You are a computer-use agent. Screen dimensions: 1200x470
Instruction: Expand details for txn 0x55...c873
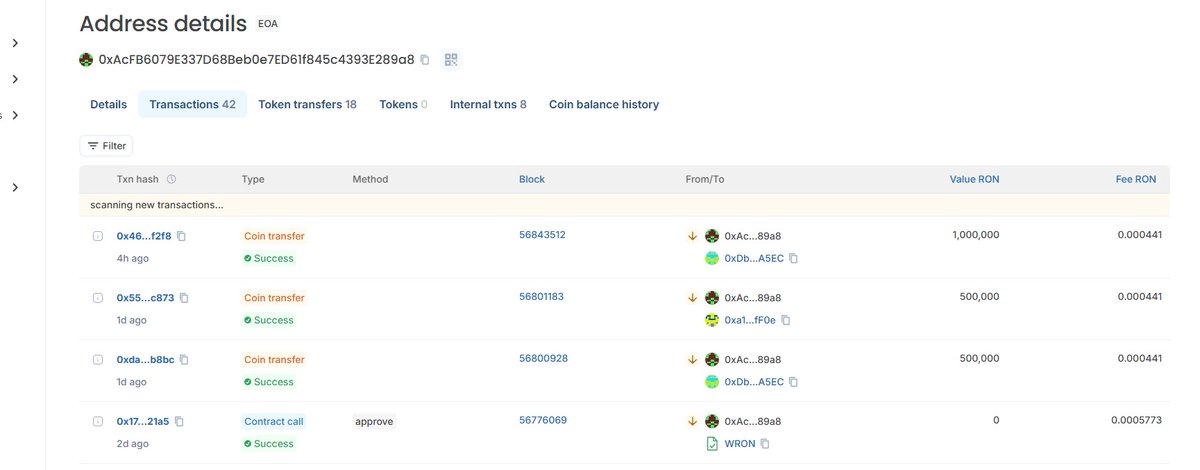98,298
